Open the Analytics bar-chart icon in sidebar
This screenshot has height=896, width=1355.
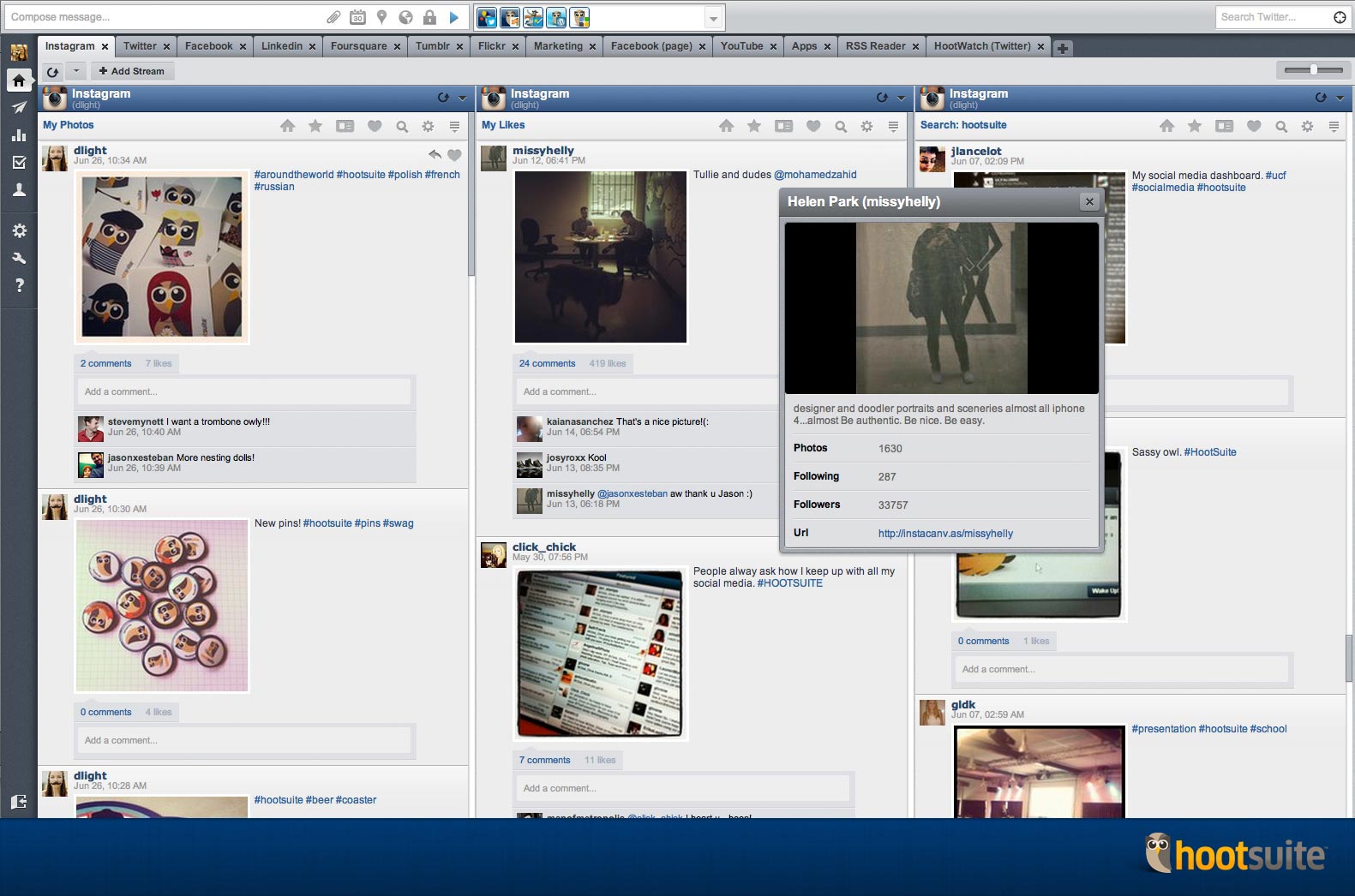(19, 135)
